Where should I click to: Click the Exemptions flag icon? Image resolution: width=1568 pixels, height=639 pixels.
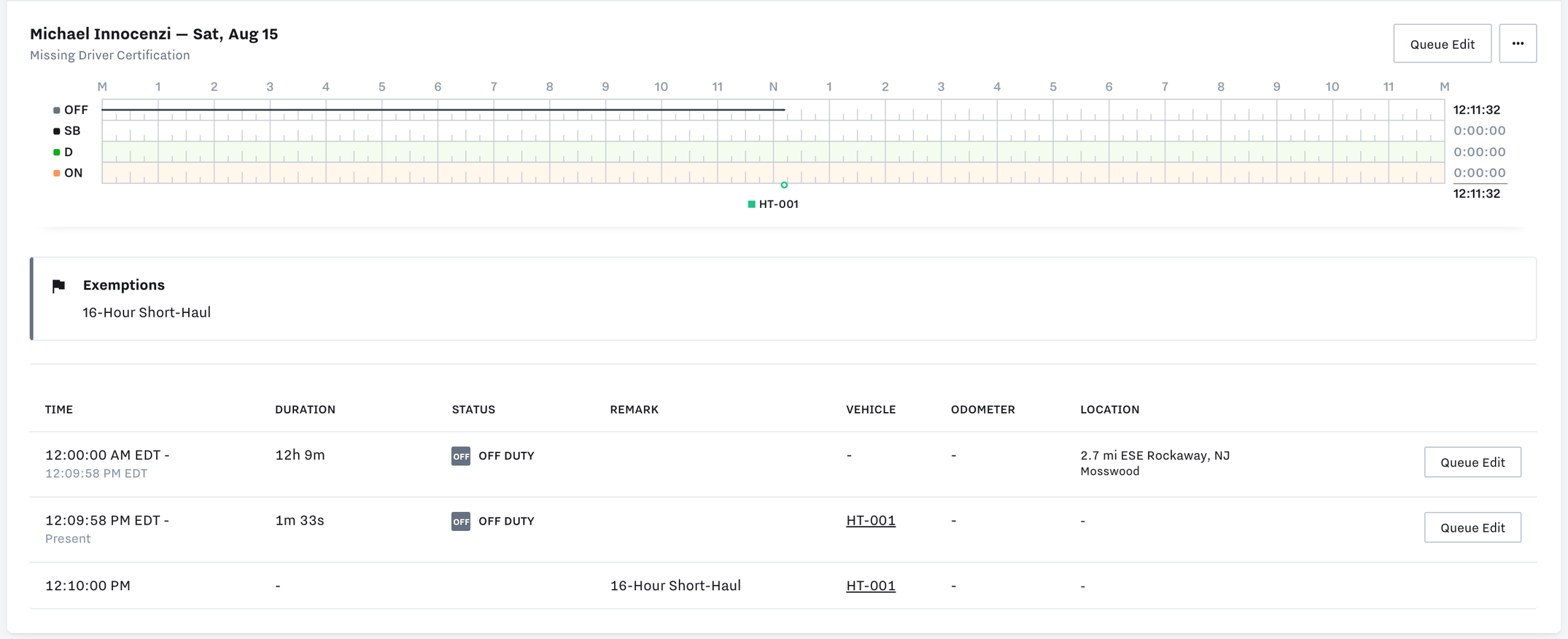[x=59, y=286]
